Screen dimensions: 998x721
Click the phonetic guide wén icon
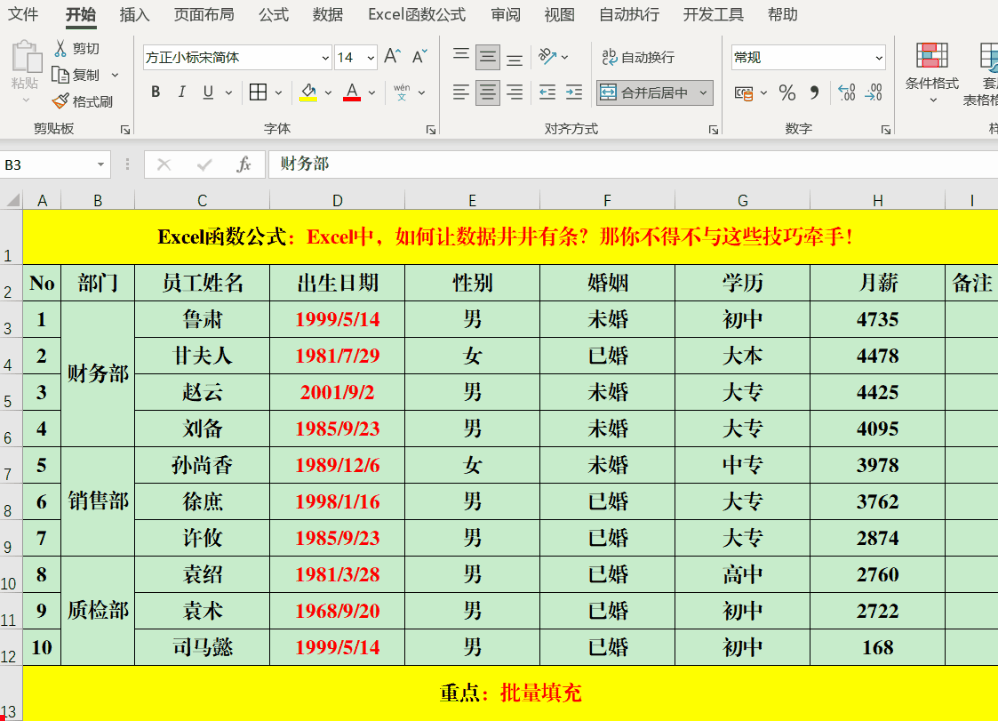(402, 92)
